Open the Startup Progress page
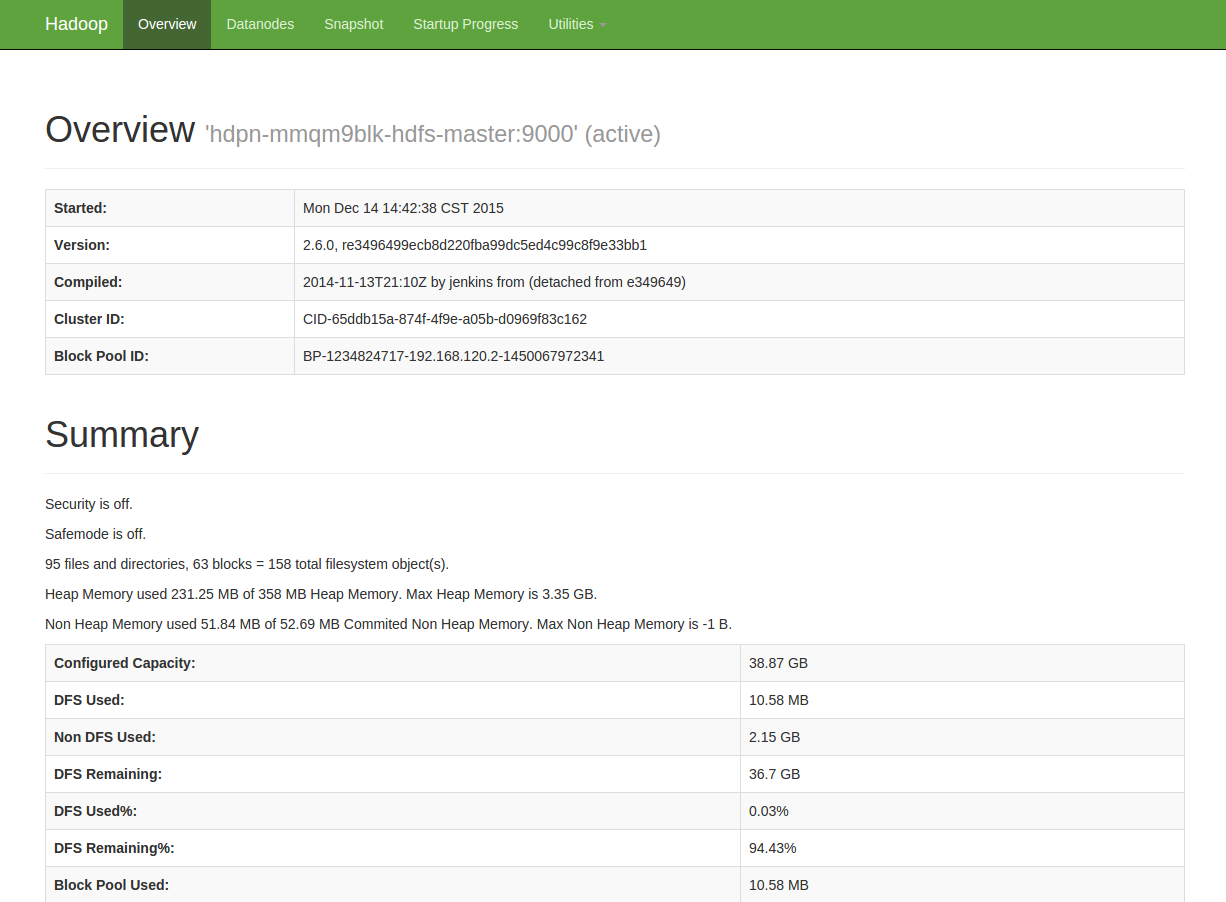 click(x=465, y=24)
